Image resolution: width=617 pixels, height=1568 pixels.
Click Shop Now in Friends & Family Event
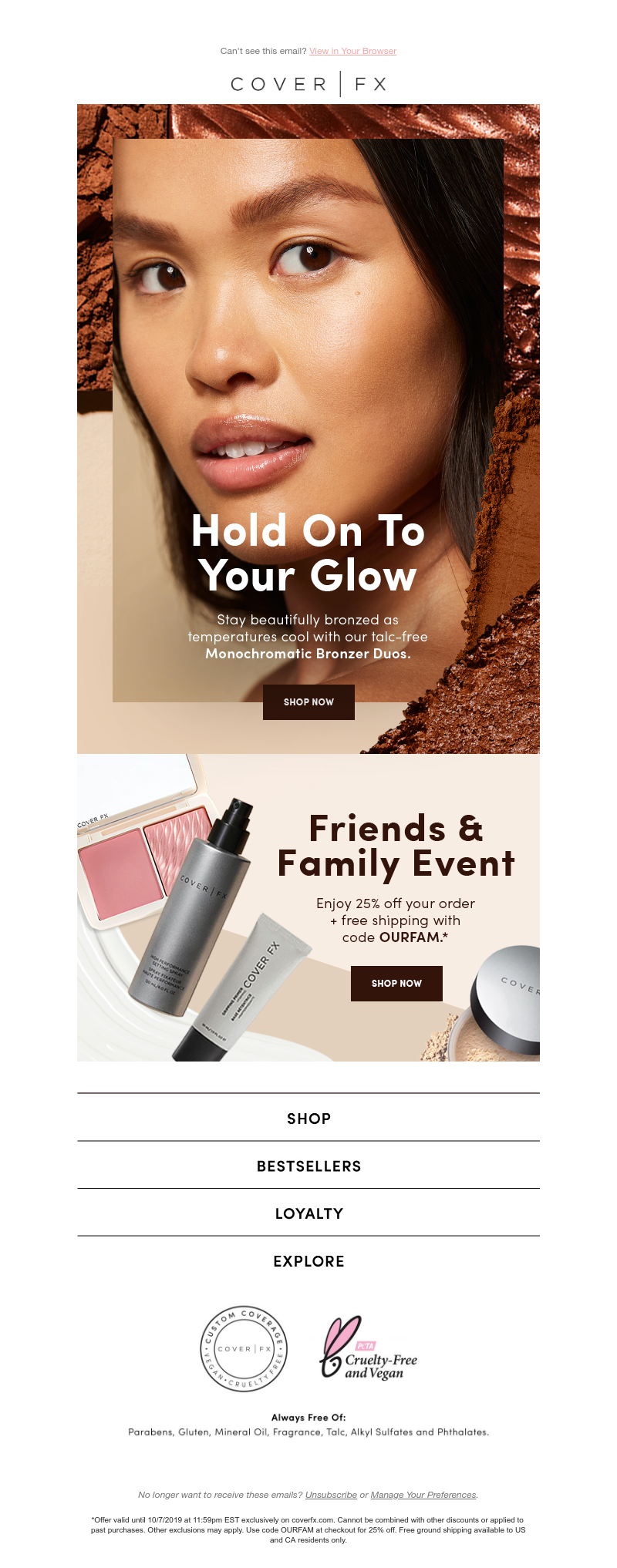[x=396, y=984]
